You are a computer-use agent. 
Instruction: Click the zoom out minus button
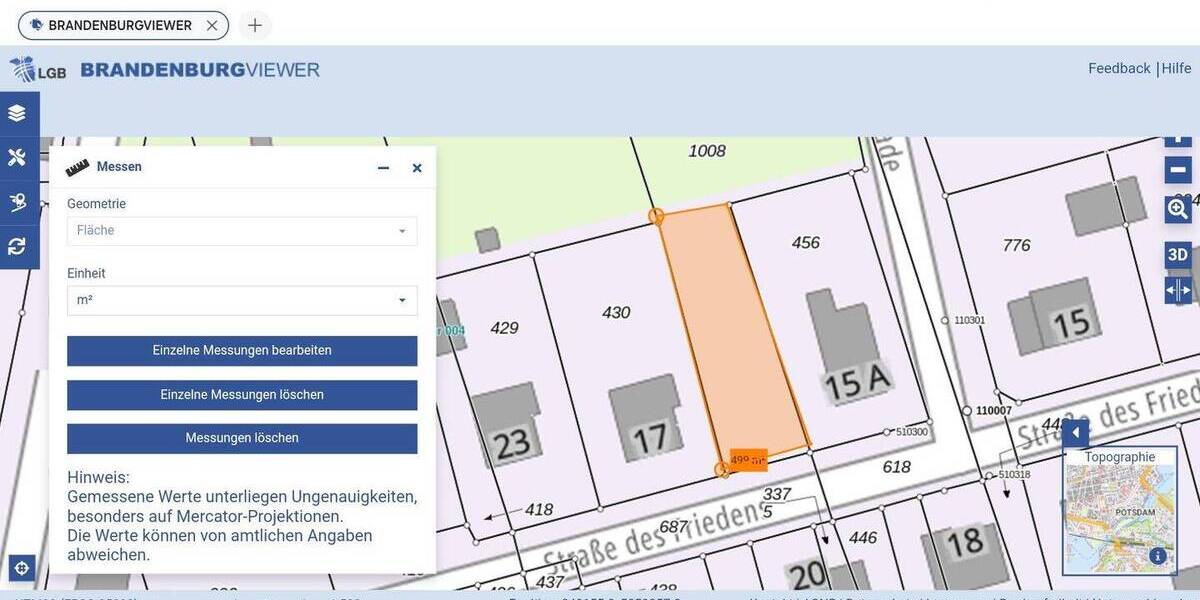pyautogui.click(x=1178, y=169)
